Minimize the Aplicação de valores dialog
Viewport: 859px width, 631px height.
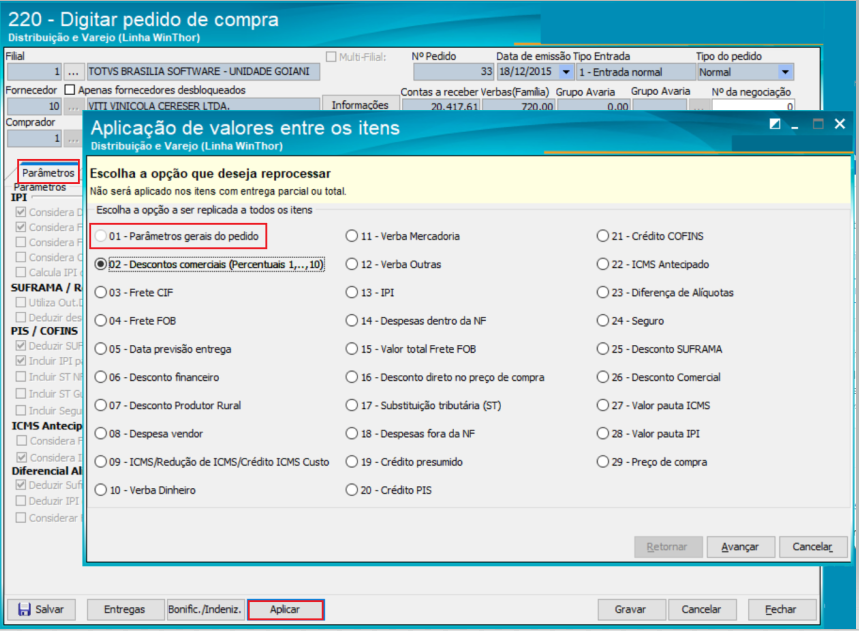tap(795, 126)
